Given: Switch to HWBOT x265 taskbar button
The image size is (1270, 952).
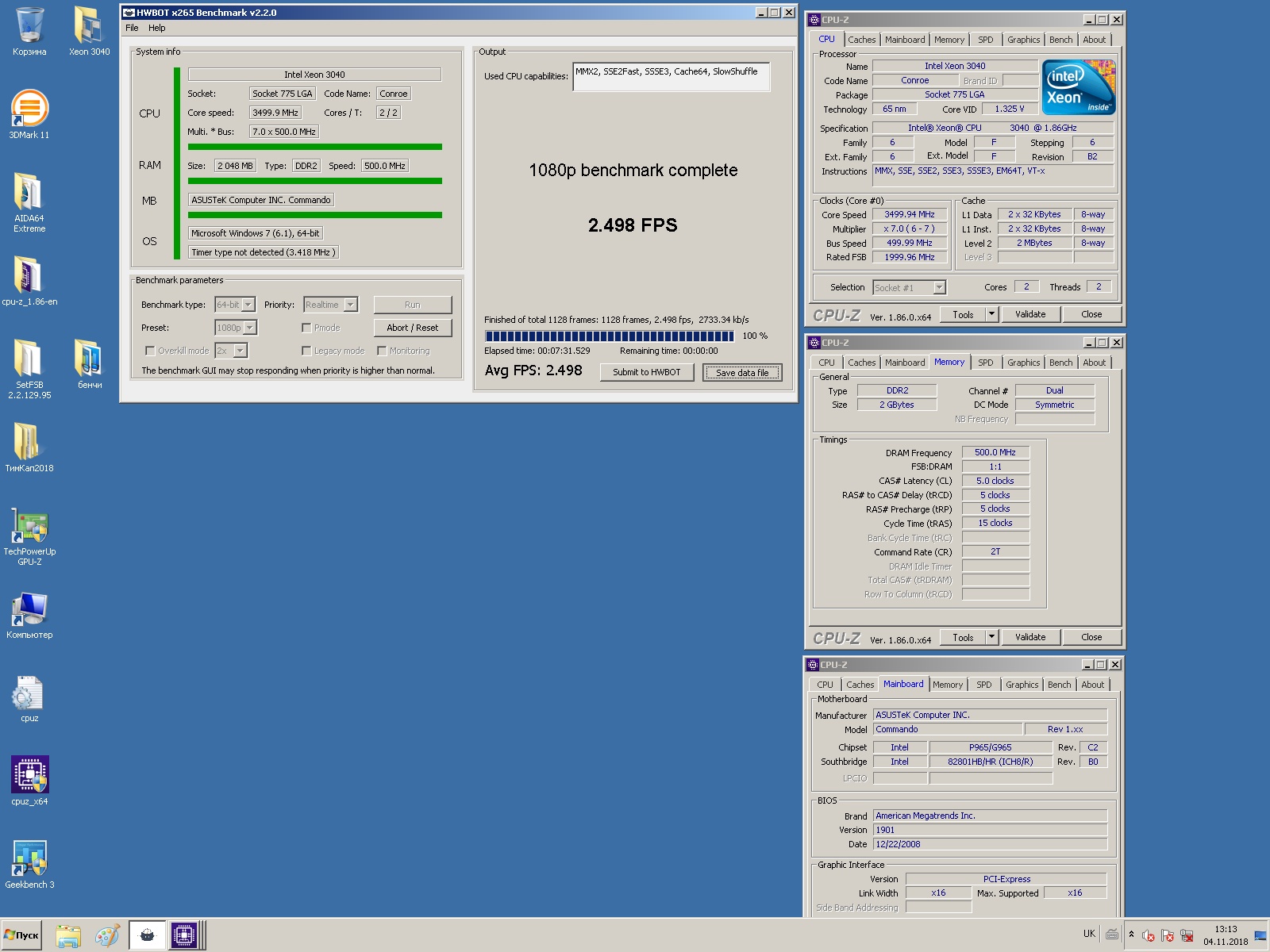Looking at the screenshot, I should point(147,936).
